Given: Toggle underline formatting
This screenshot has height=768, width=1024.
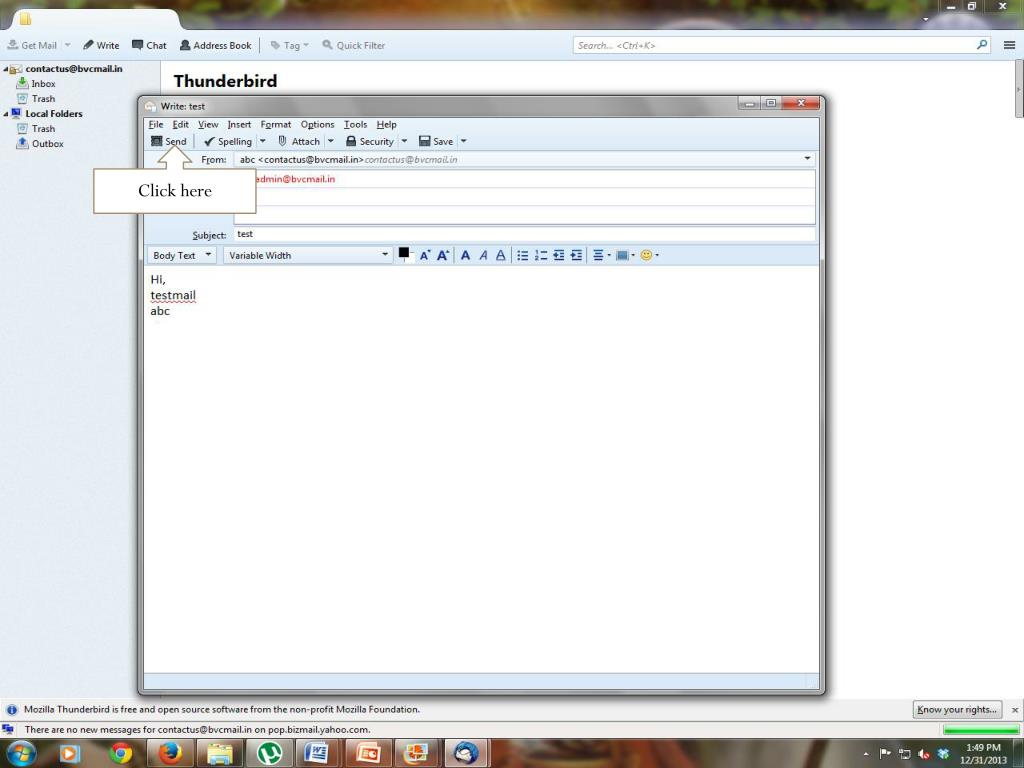Looking at the screenshot, I should tap(500, 255).
